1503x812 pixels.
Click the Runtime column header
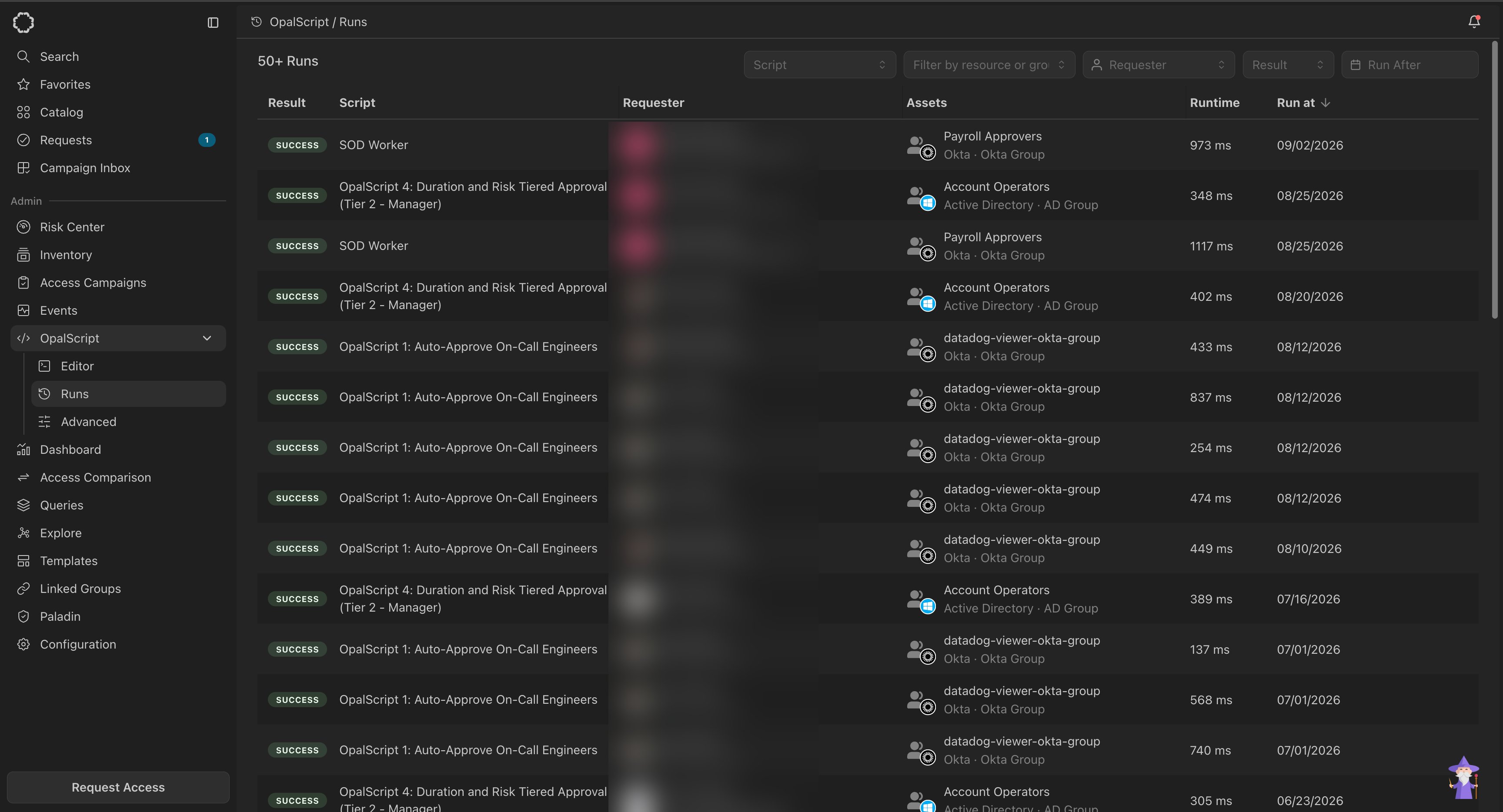[x=1214, y=103]
